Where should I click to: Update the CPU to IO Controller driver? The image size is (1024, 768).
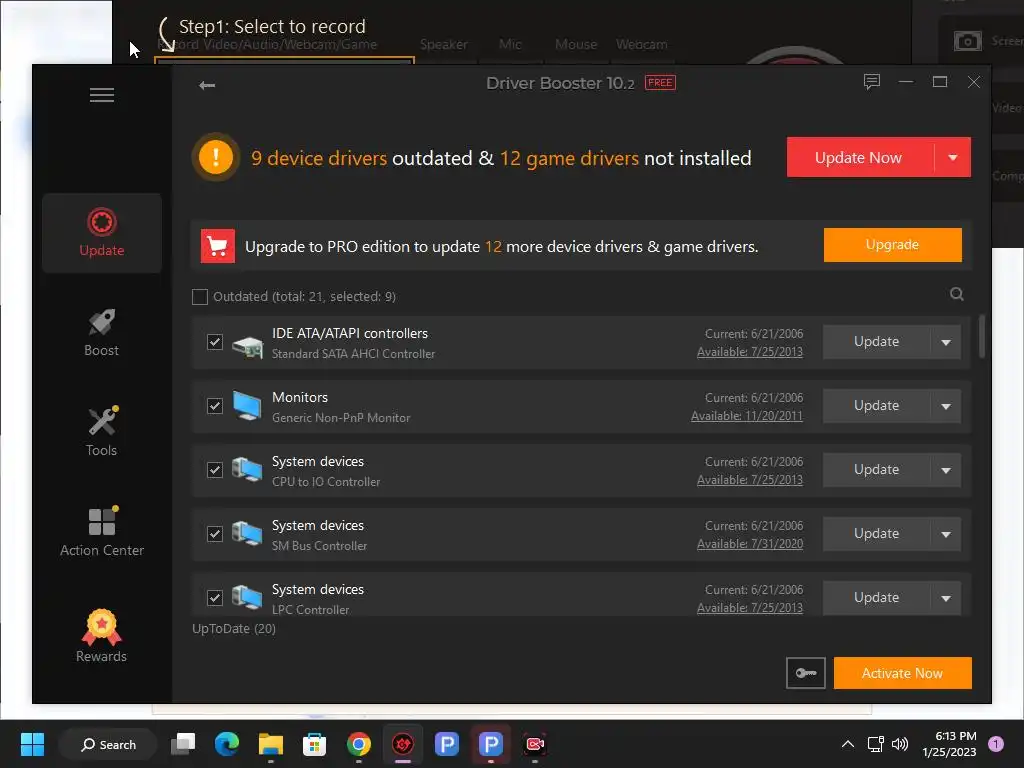(x=876, y=470)
